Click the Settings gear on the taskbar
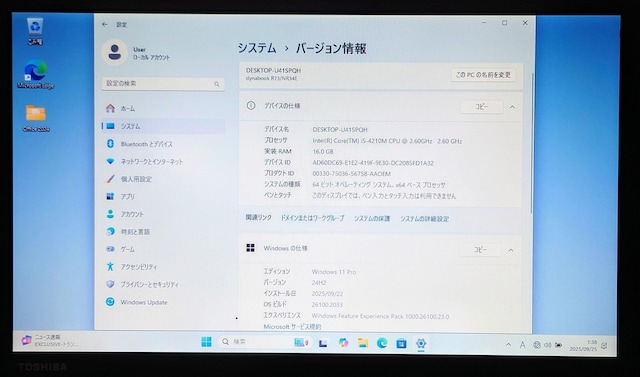Viewport: 640px width, 377px height. pyautogui.click(x=421, y=344)
